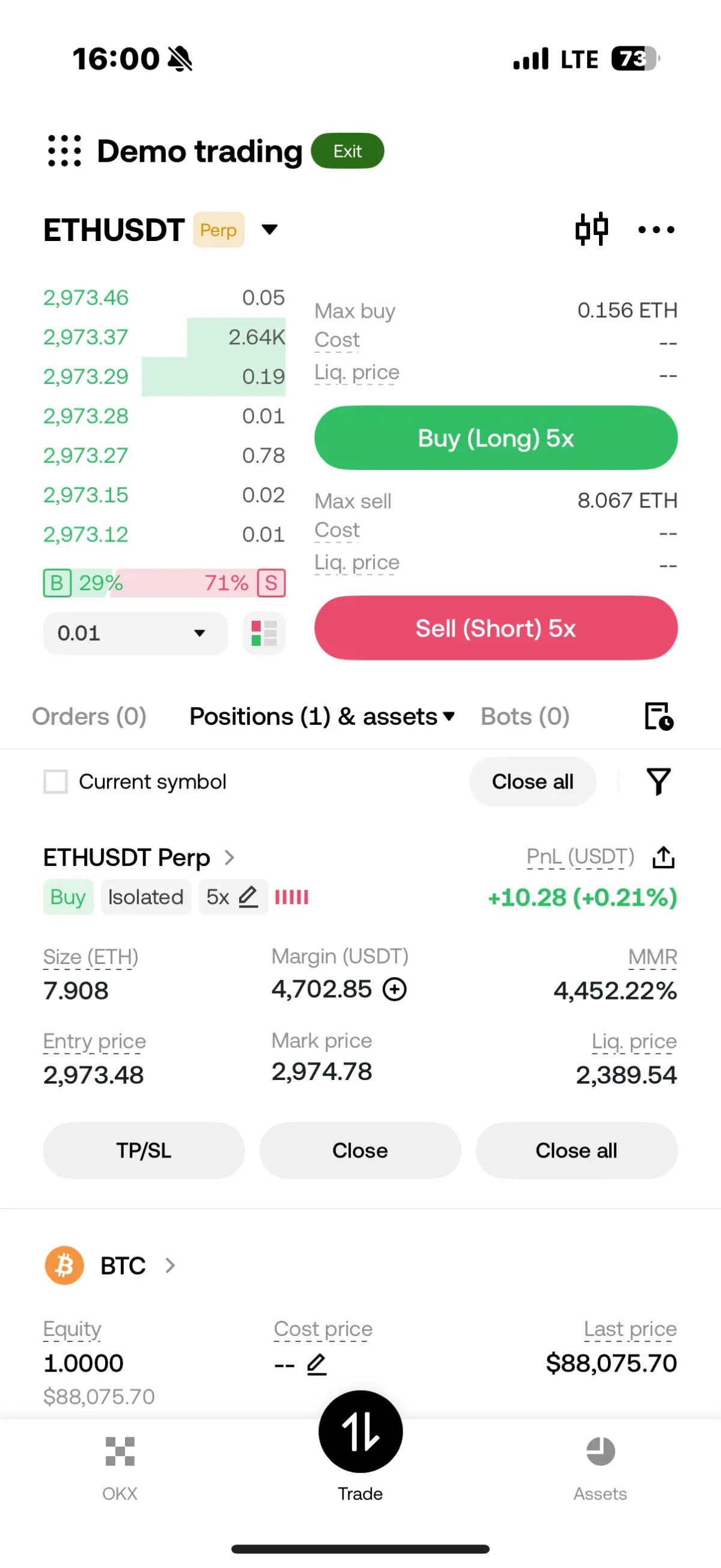
Task: Share the ETHUSDT position PnL
Action: tap(663, 857)
